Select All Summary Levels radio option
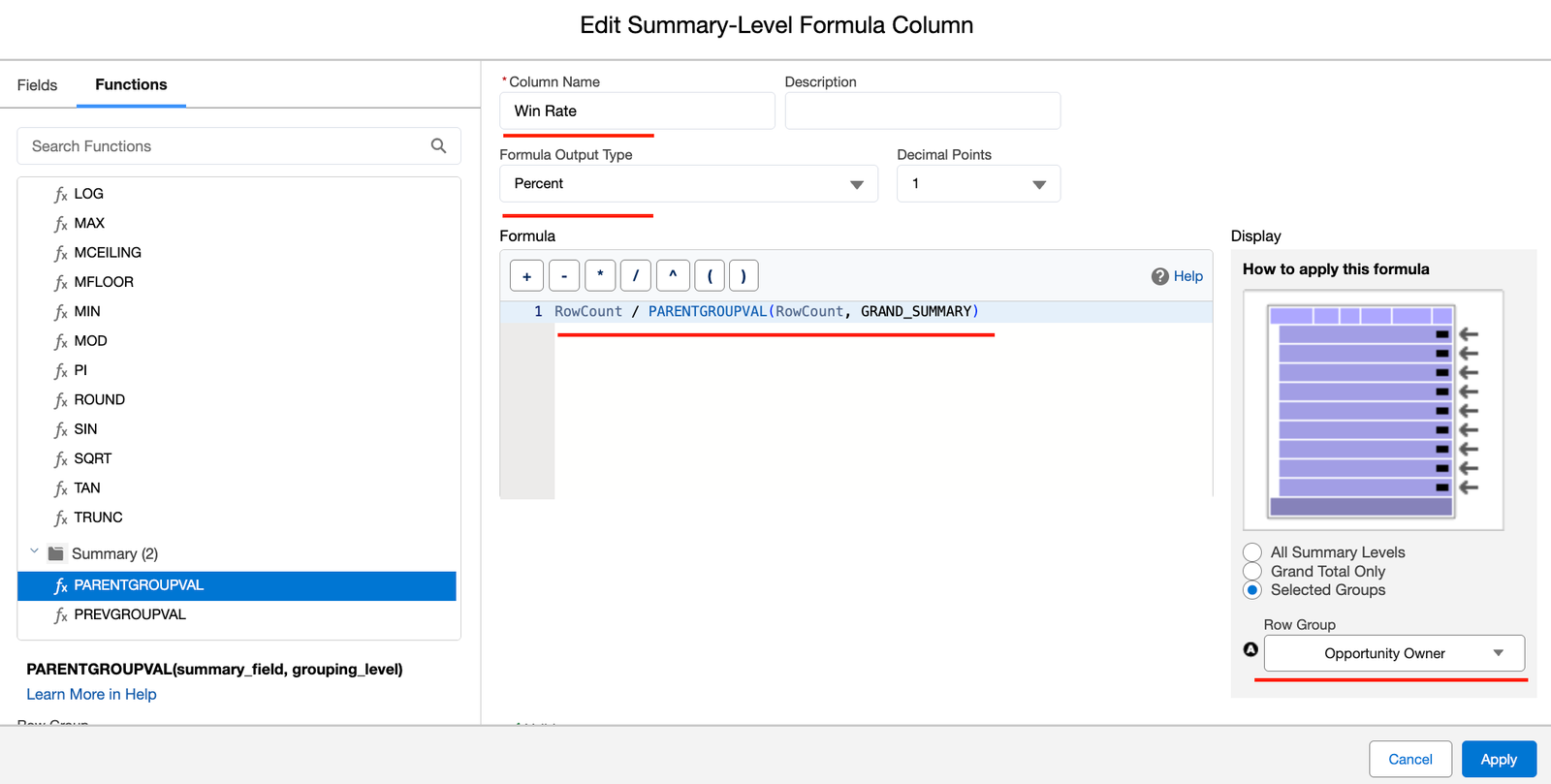Viewport: 1551px width, 784px height. click(1252, 552)
